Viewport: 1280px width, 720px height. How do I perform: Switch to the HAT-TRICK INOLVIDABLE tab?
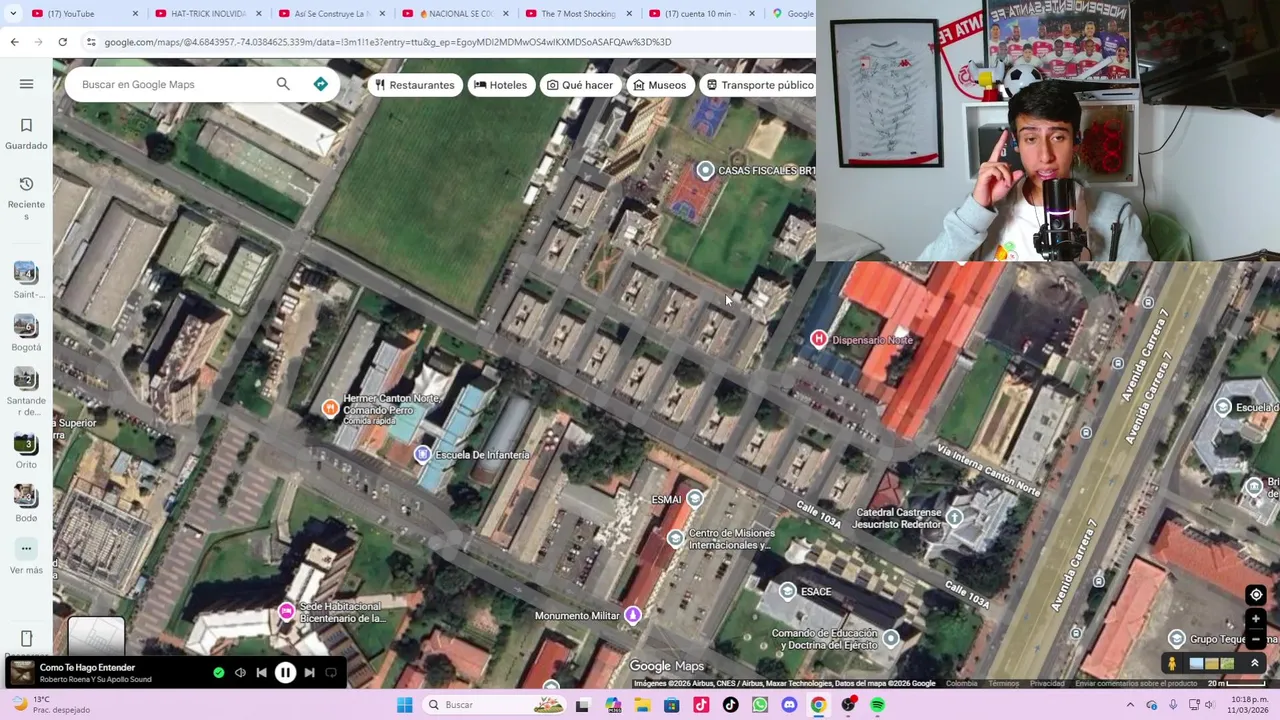(x=207, y=14)
